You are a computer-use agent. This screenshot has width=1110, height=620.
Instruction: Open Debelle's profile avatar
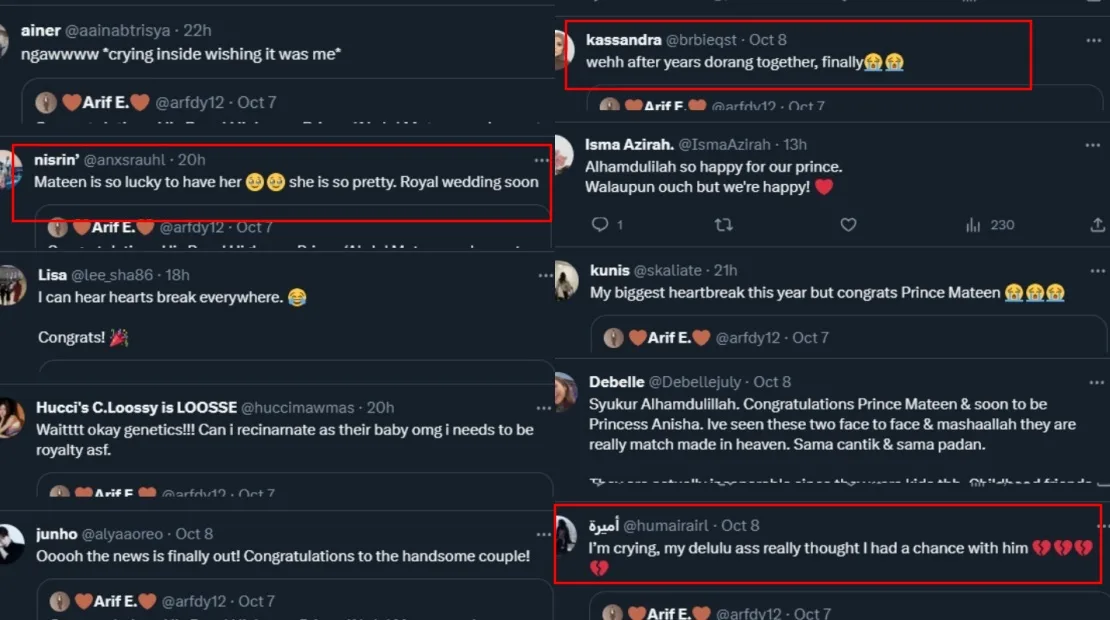[x=566, y=392]
